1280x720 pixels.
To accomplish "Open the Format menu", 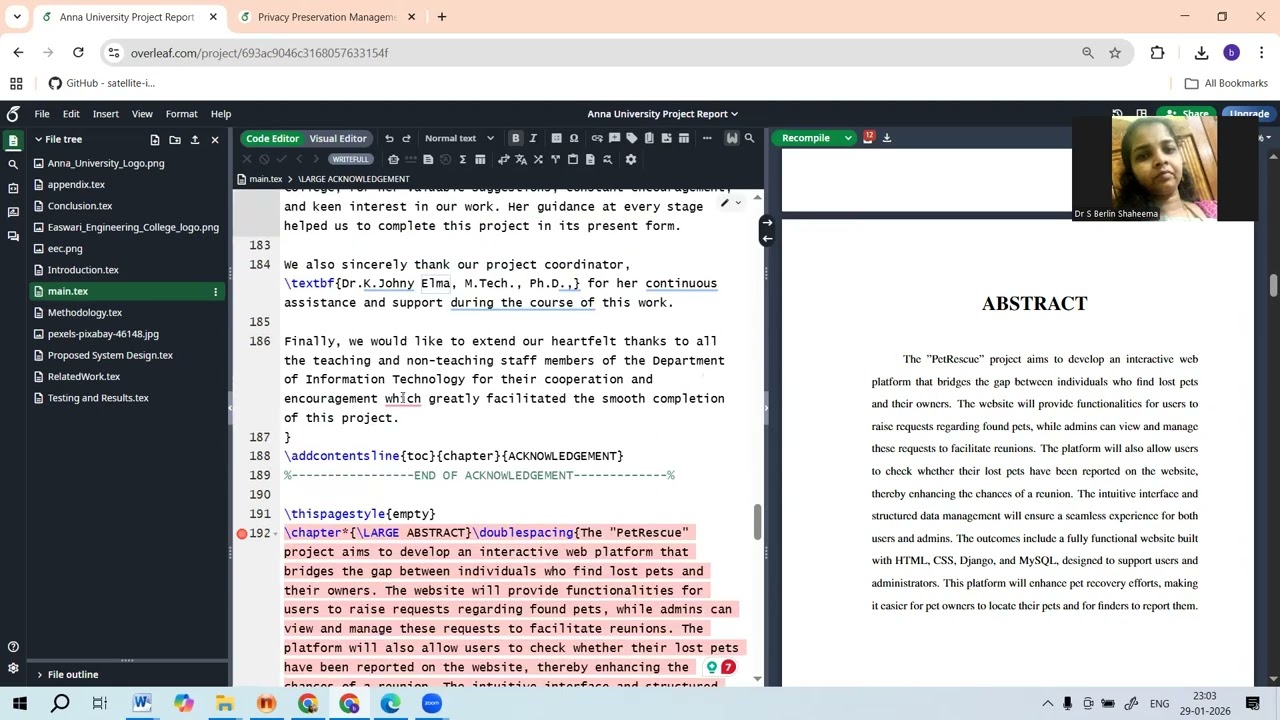I will coord(181,114).
